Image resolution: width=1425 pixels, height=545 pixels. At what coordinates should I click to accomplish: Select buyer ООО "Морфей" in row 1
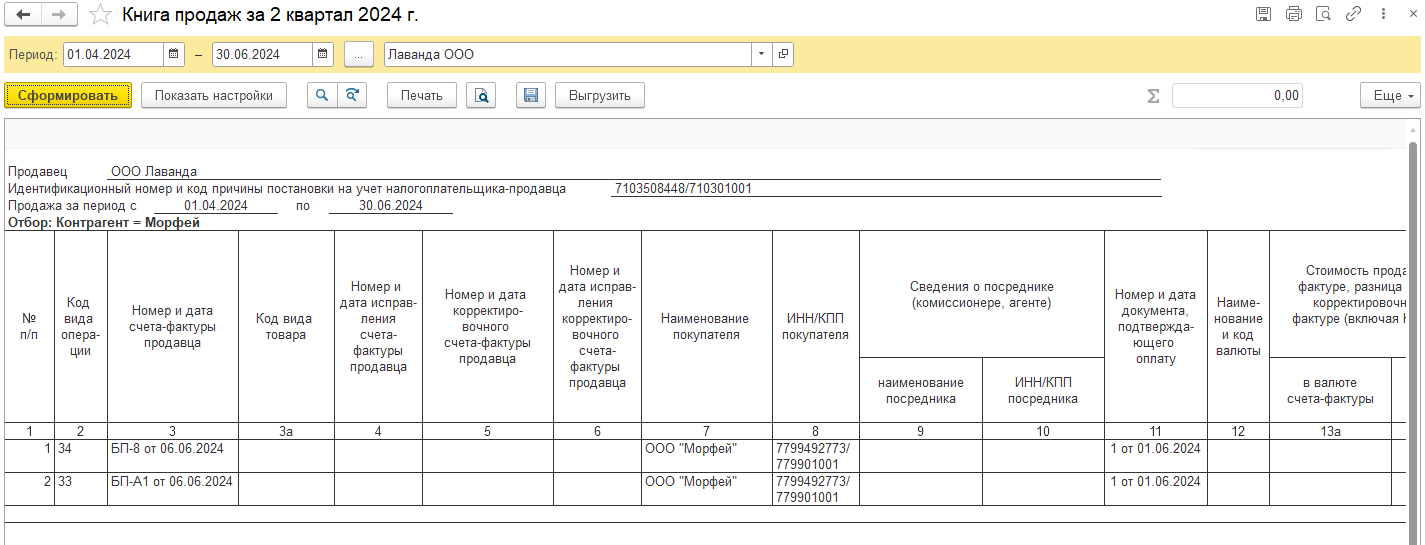707,457
